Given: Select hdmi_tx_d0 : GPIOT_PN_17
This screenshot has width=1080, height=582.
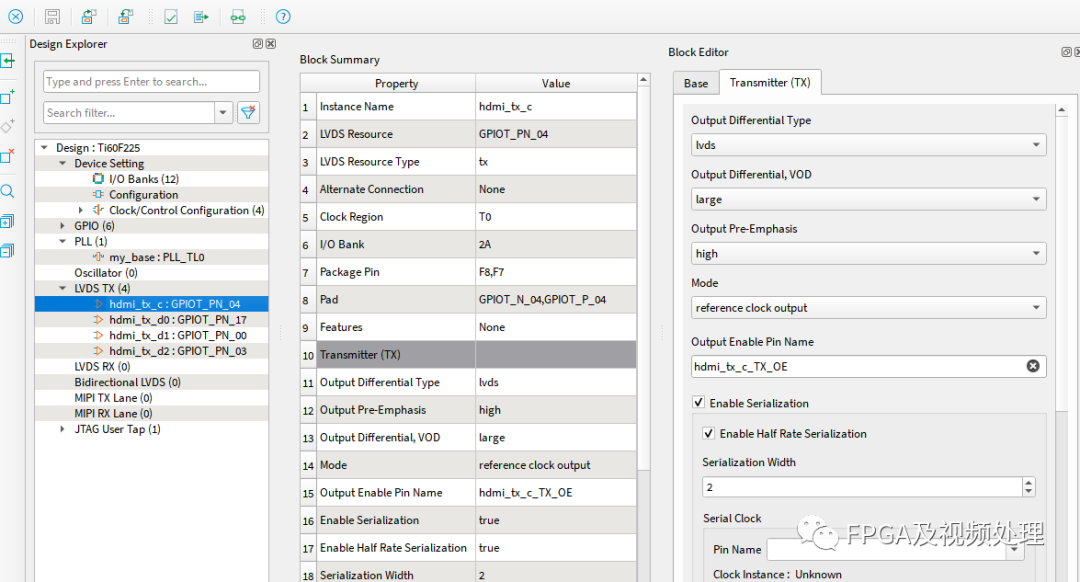Looking at the screenshot, I should [178, 320].
